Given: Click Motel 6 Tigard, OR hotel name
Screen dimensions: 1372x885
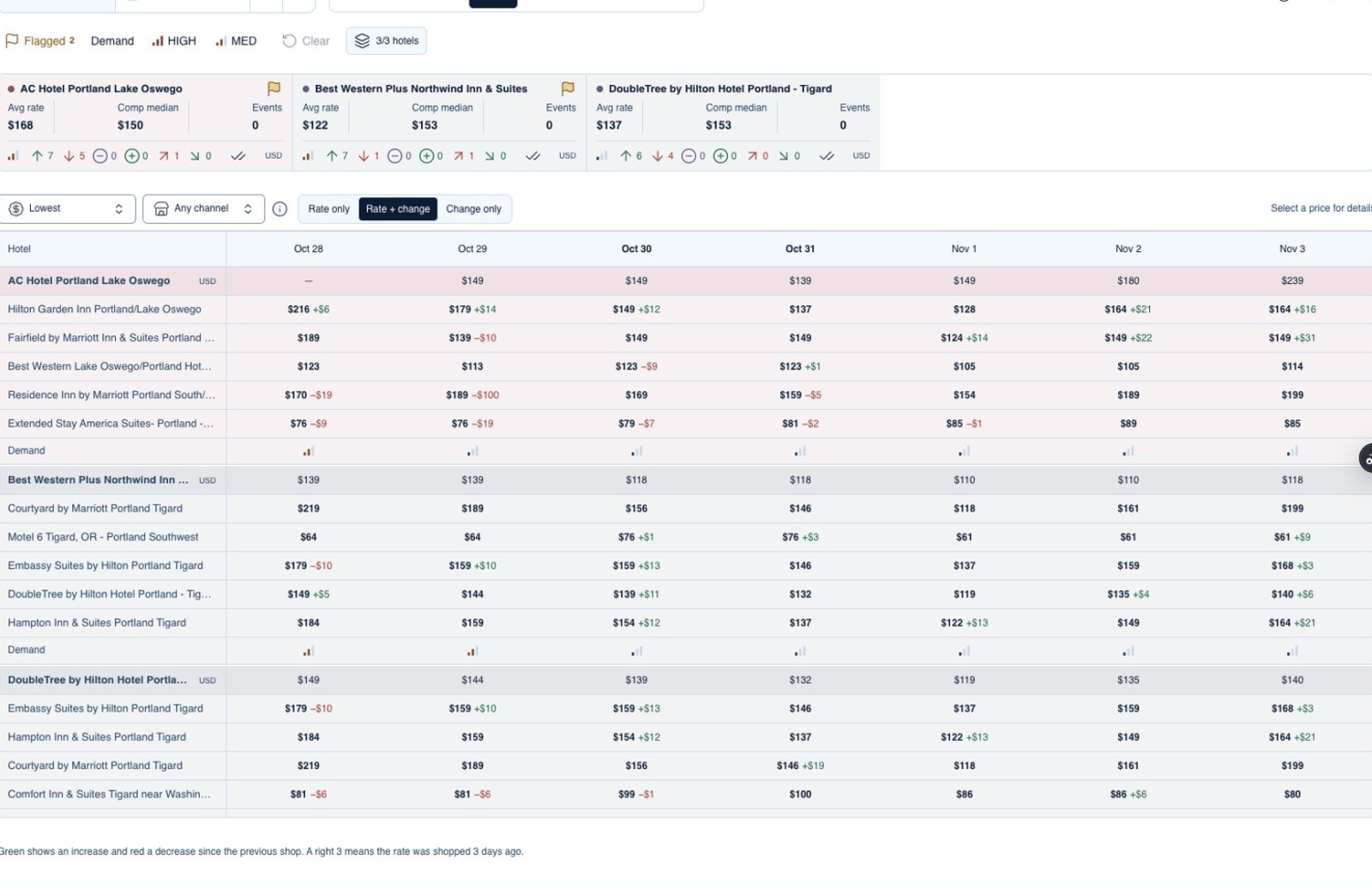Looking at the screenshot, I should [x=103, y=537].
